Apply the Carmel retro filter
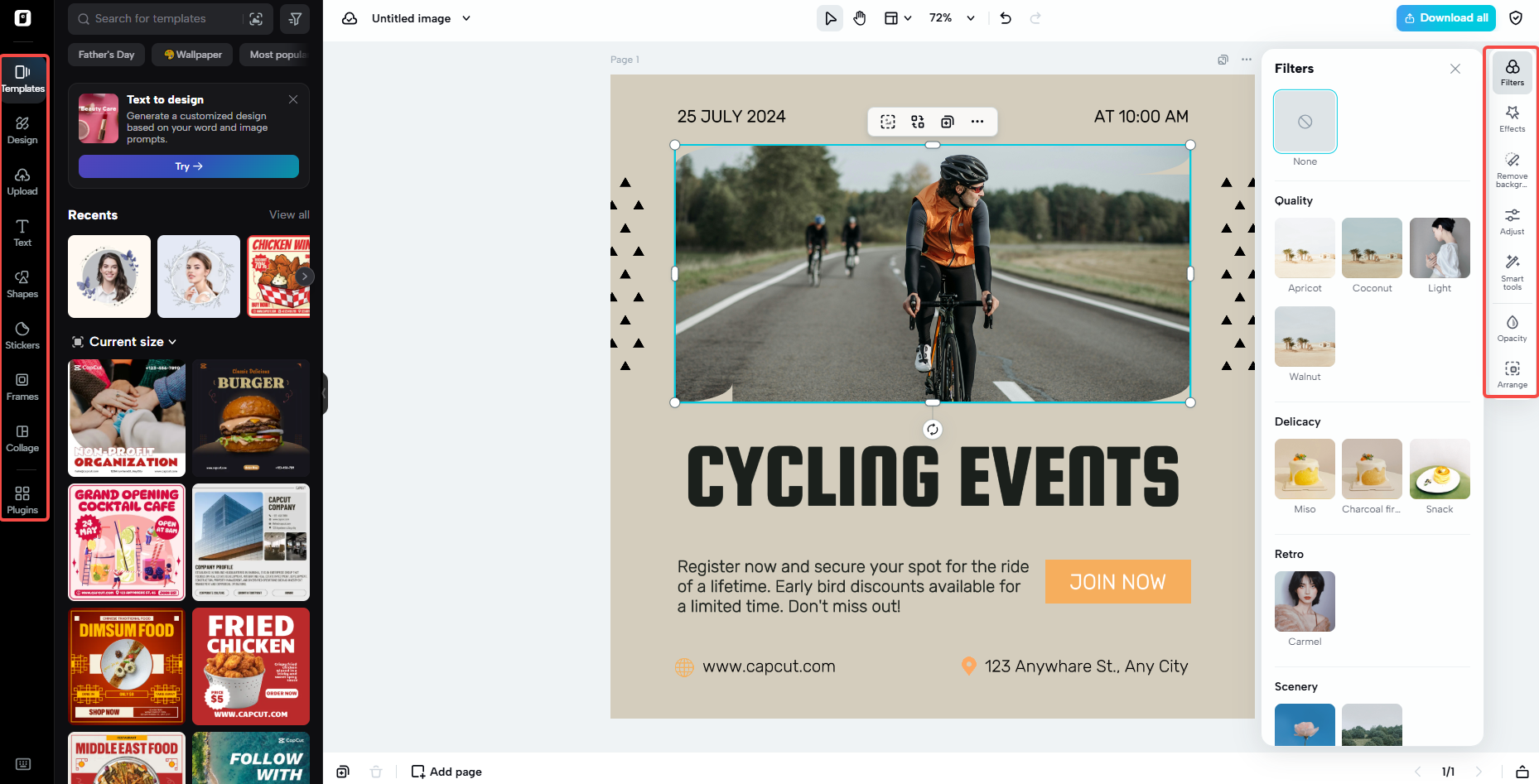 [x=1305, y=601]
